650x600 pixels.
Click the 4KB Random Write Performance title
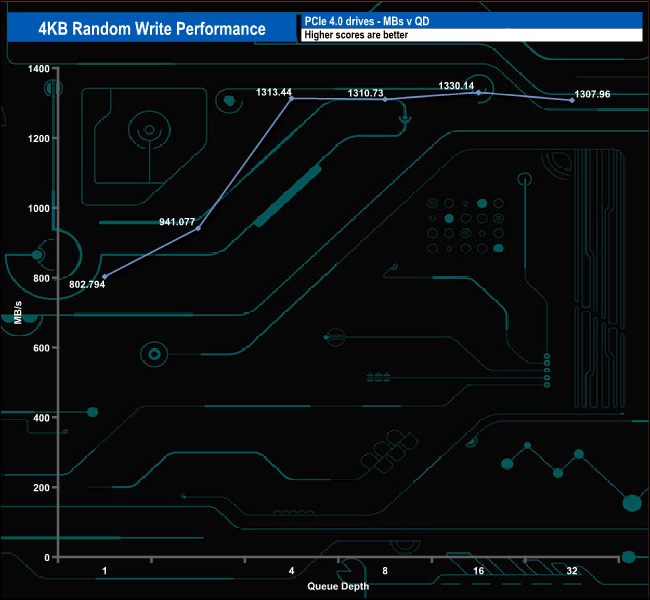click(150, 28)
